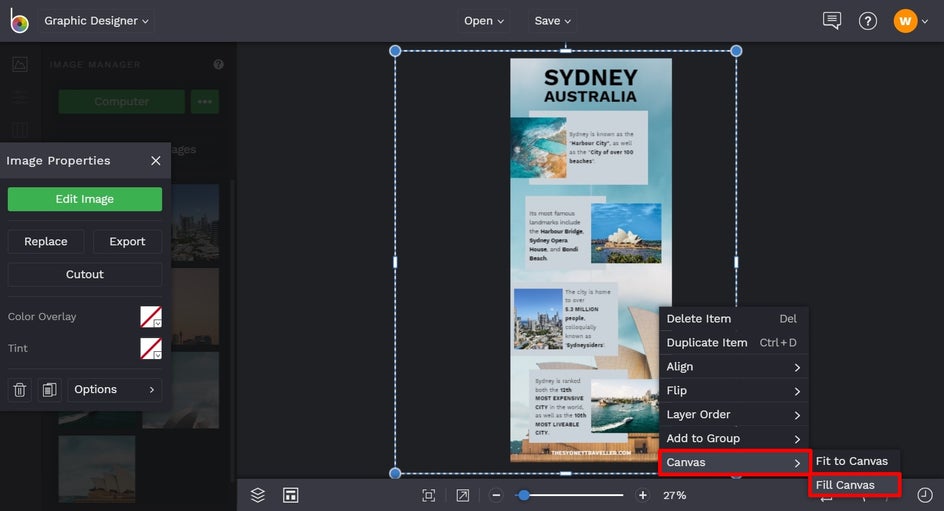Click the 27% zoom value

tap(674, 495)
